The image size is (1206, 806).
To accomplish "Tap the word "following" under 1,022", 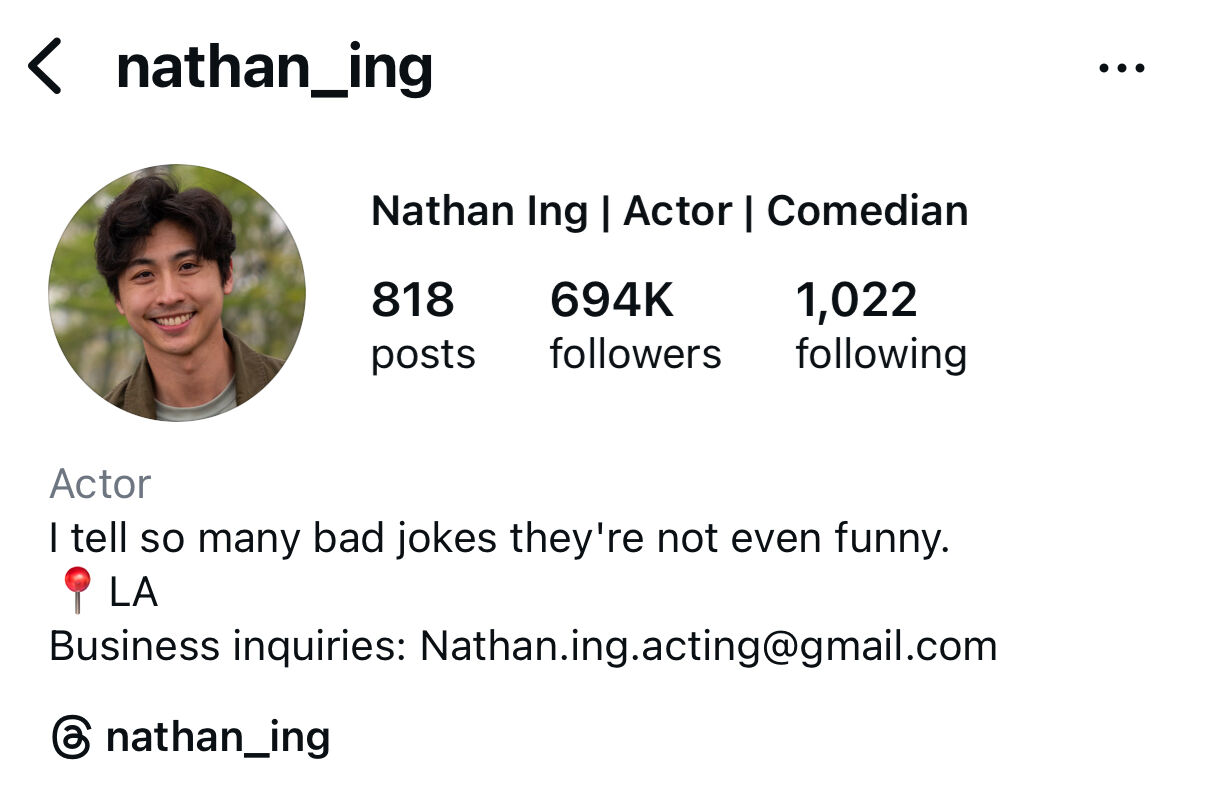I will pyautogui.click(x=881, y=355).
